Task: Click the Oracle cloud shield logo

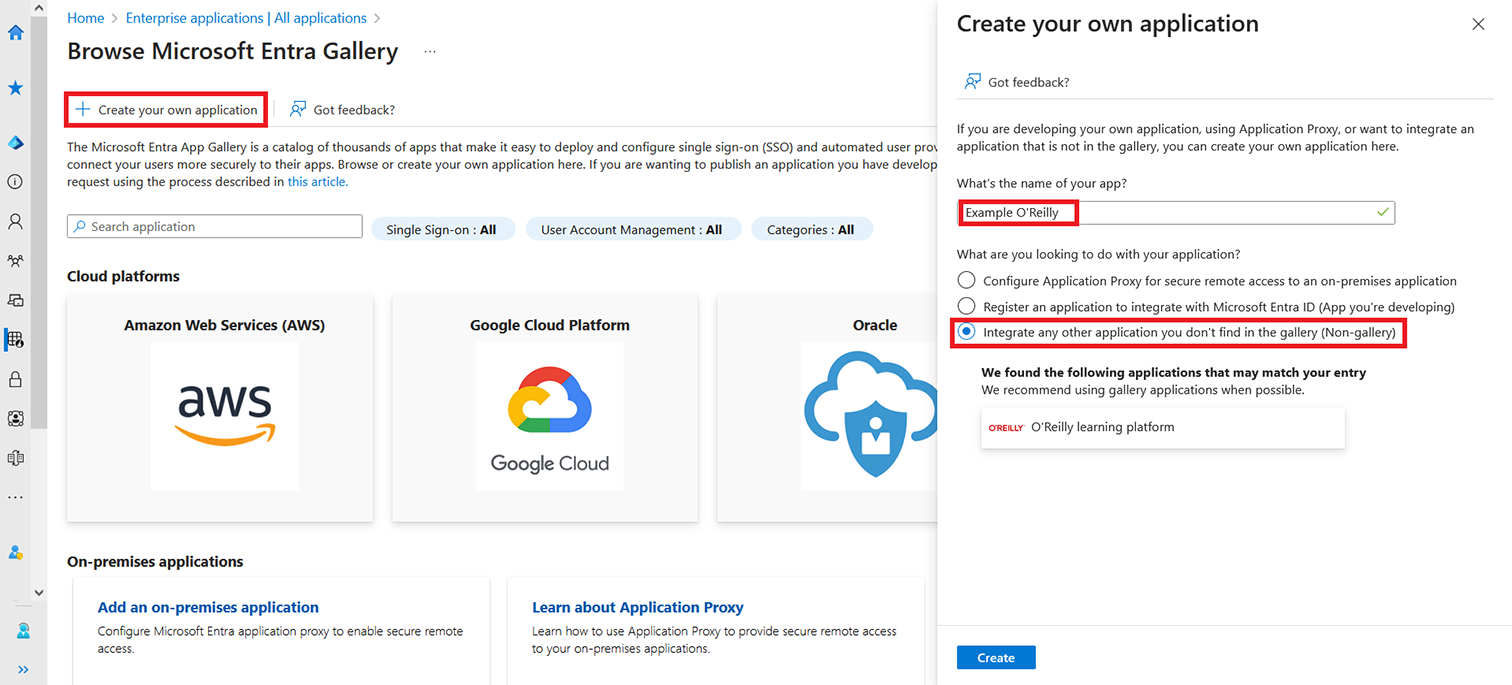Action: pos(870,417)
